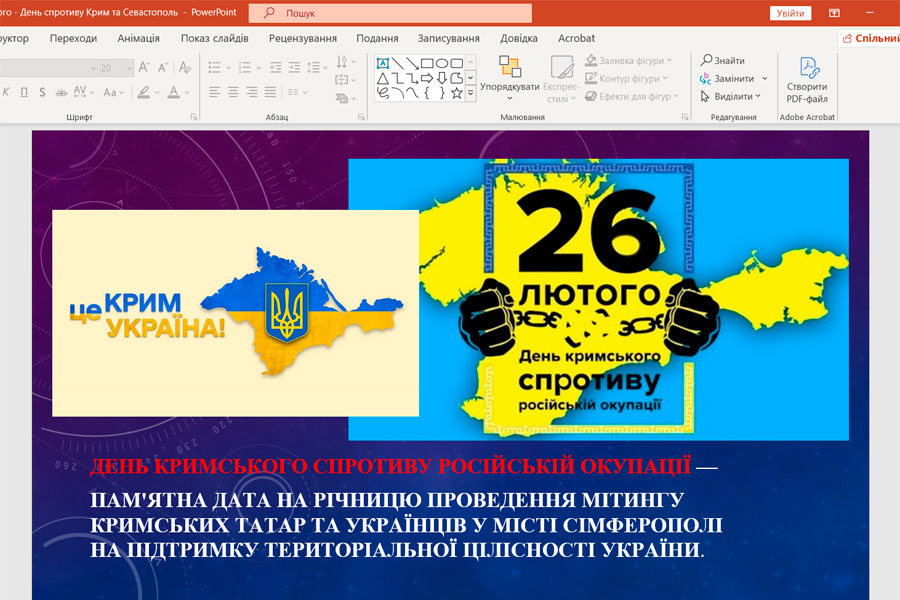
Task: Toggle italic formatting (К)
Action: coord(6,92)
